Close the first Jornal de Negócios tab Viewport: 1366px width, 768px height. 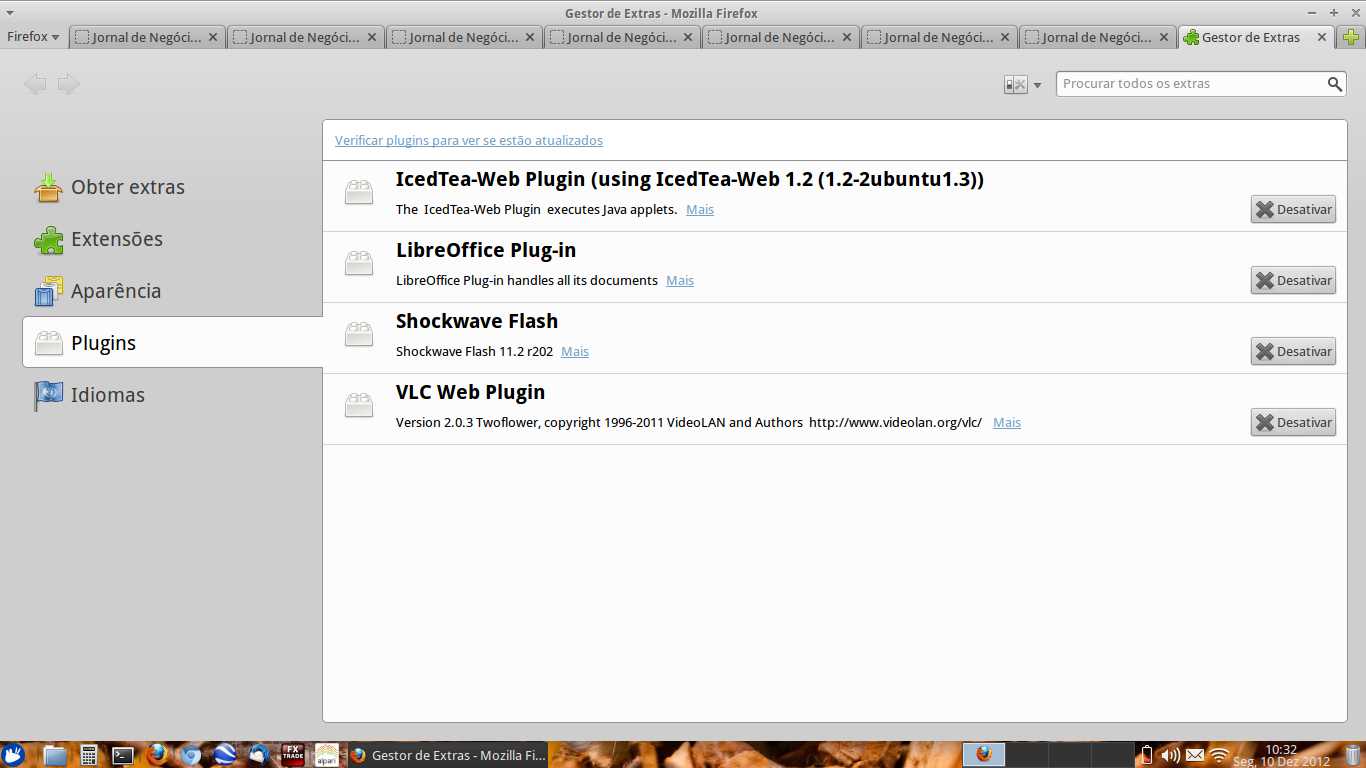point(213,37)
